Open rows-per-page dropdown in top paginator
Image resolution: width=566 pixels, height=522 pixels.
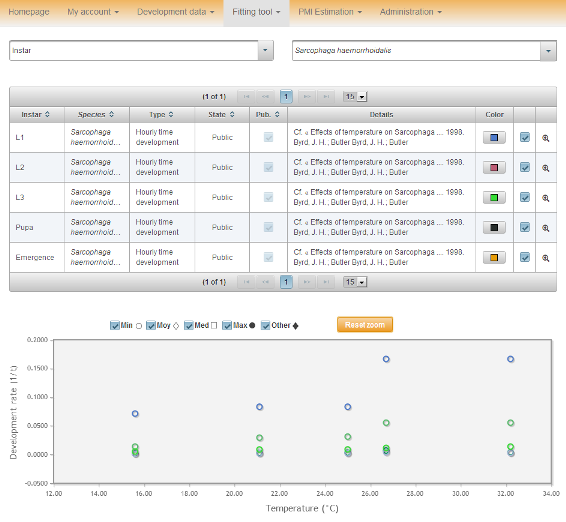355,96
